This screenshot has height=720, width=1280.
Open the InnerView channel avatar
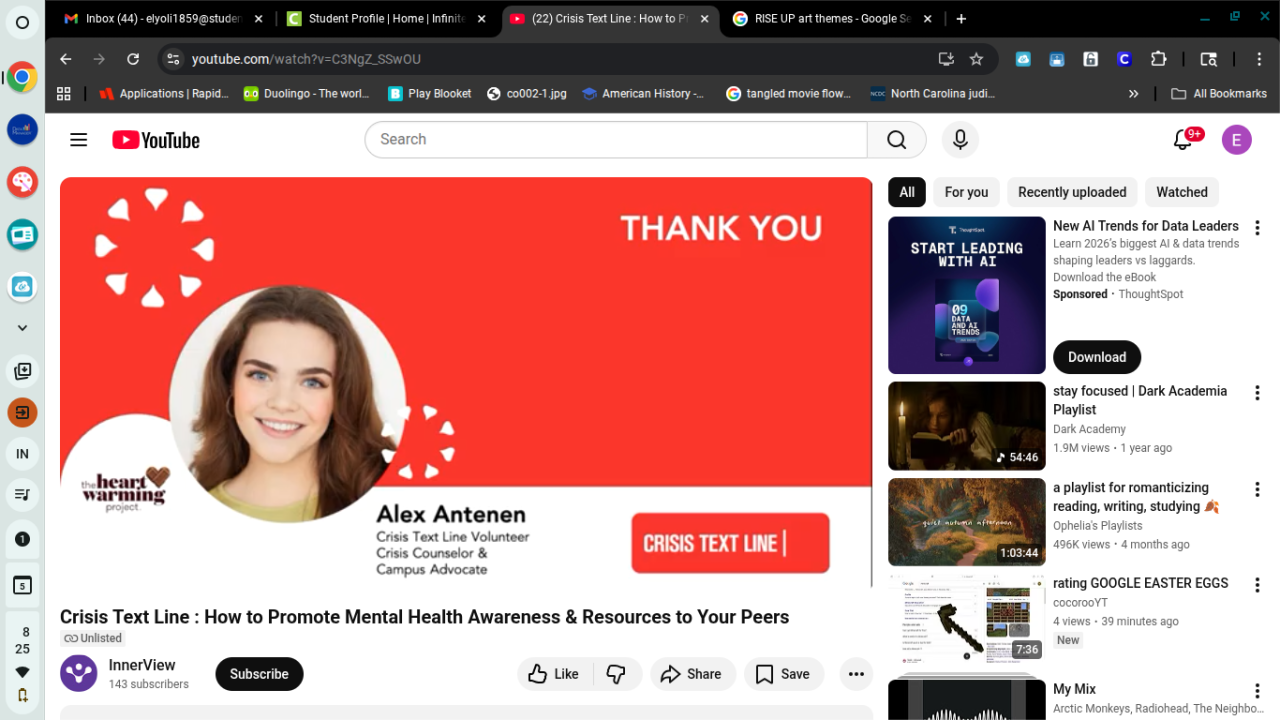[x=79, y=673]
